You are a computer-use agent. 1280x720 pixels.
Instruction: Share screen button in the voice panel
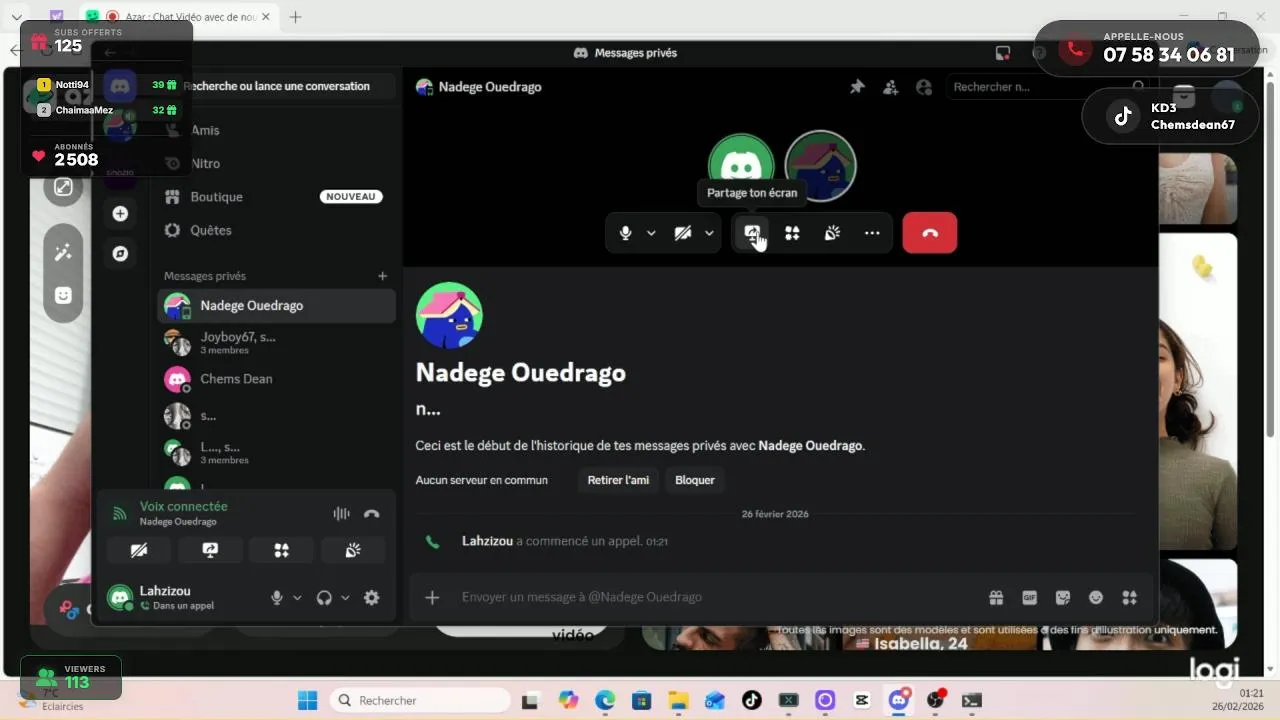click(210, 550)
